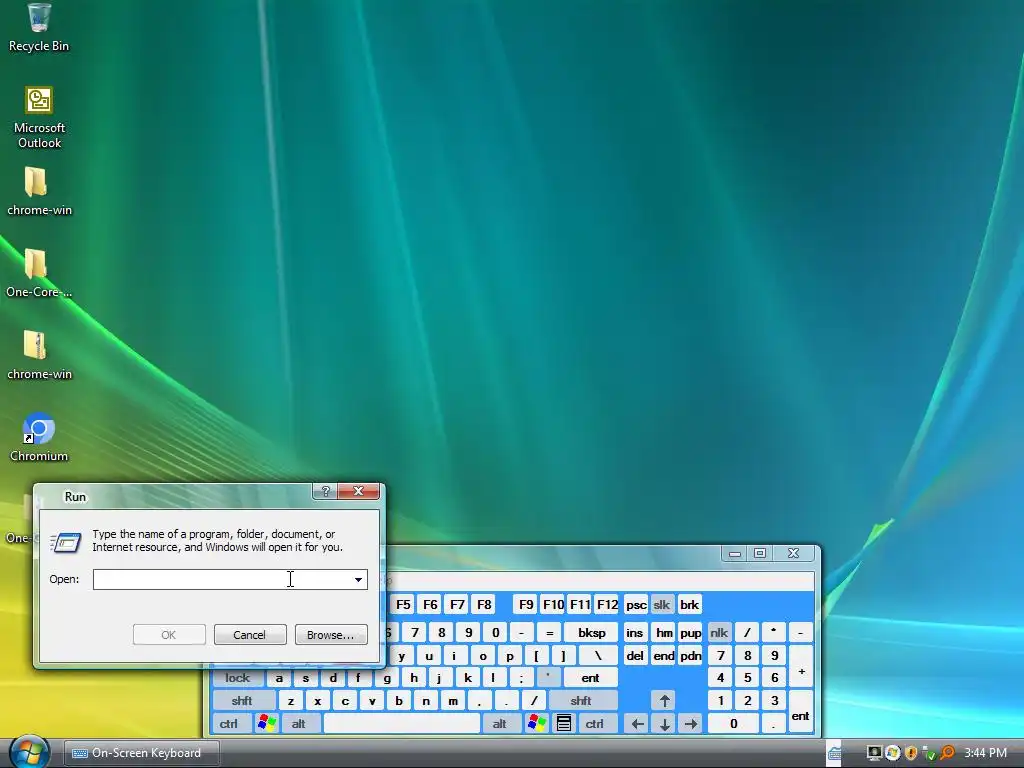Click the OK button in Run dialog
This screenshot has width=1024, height=768.
[169, 635]
